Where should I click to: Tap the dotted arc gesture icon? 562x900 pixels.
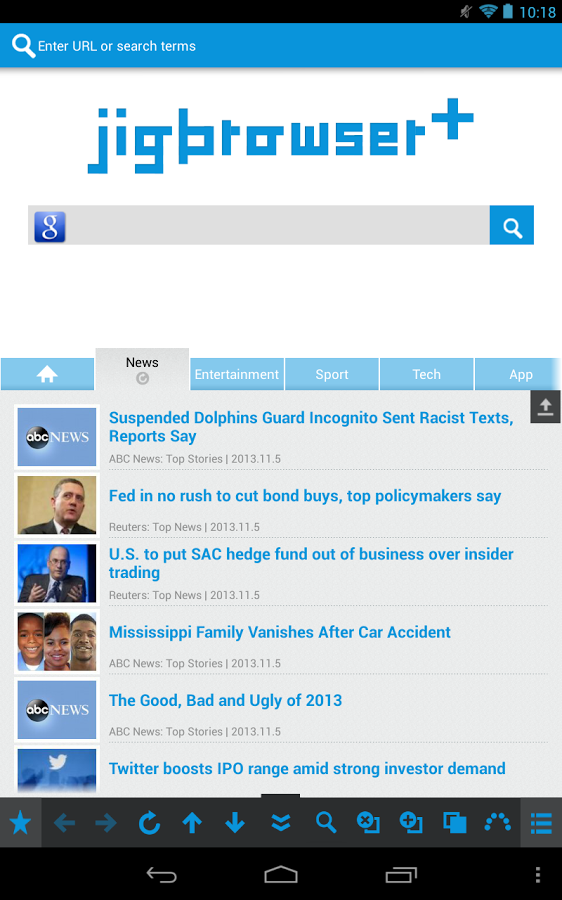(x=498, y=822)
